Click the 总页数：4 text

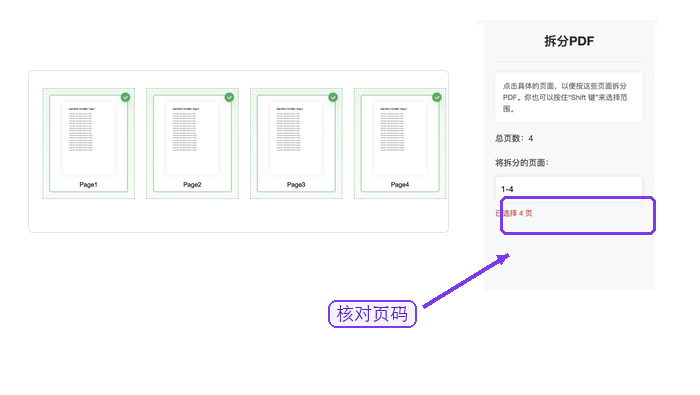(514, 138)
